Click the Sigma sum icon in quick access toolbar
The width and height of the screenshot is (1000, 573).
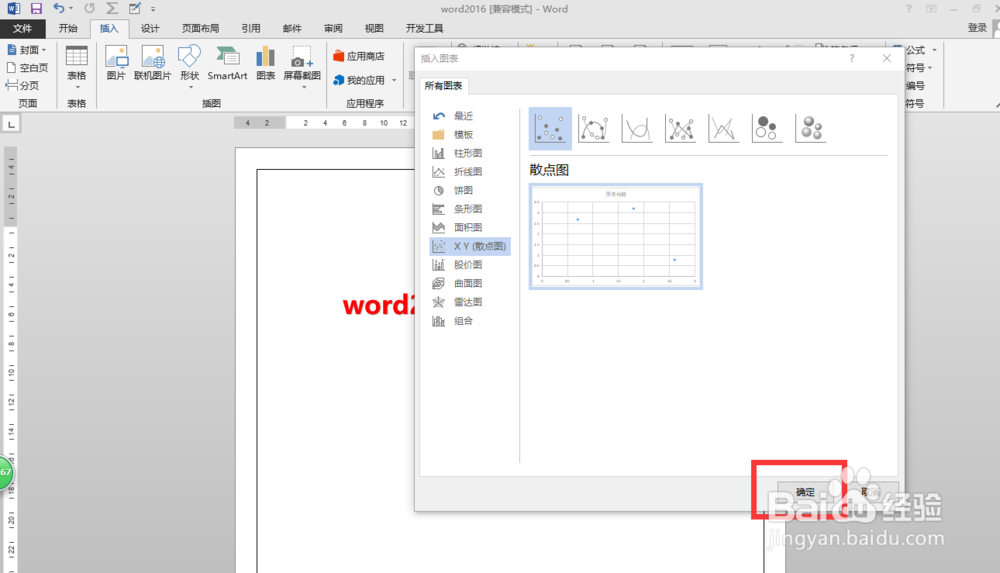pyautogui.click(x=112, y=8)
